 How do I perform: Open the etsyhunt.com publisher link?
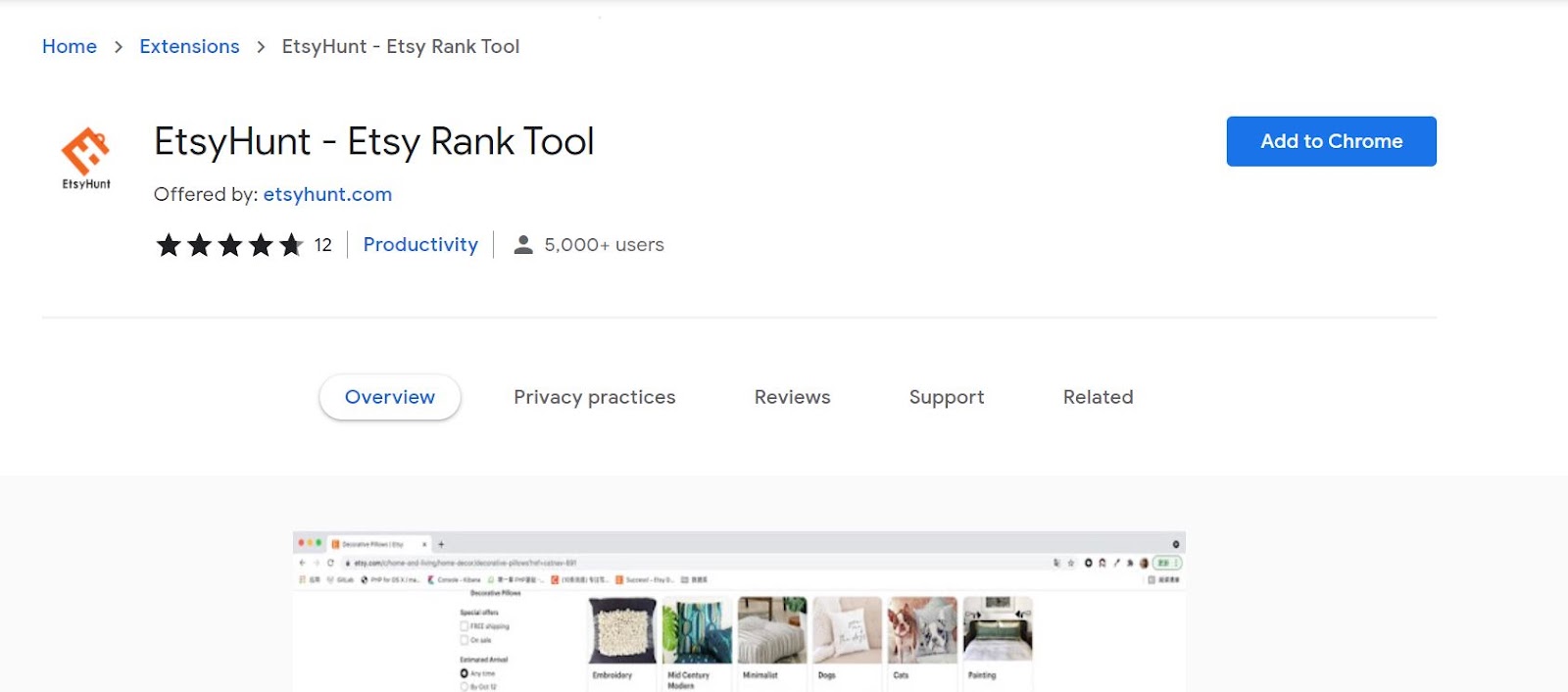click(x=327, y=194)
